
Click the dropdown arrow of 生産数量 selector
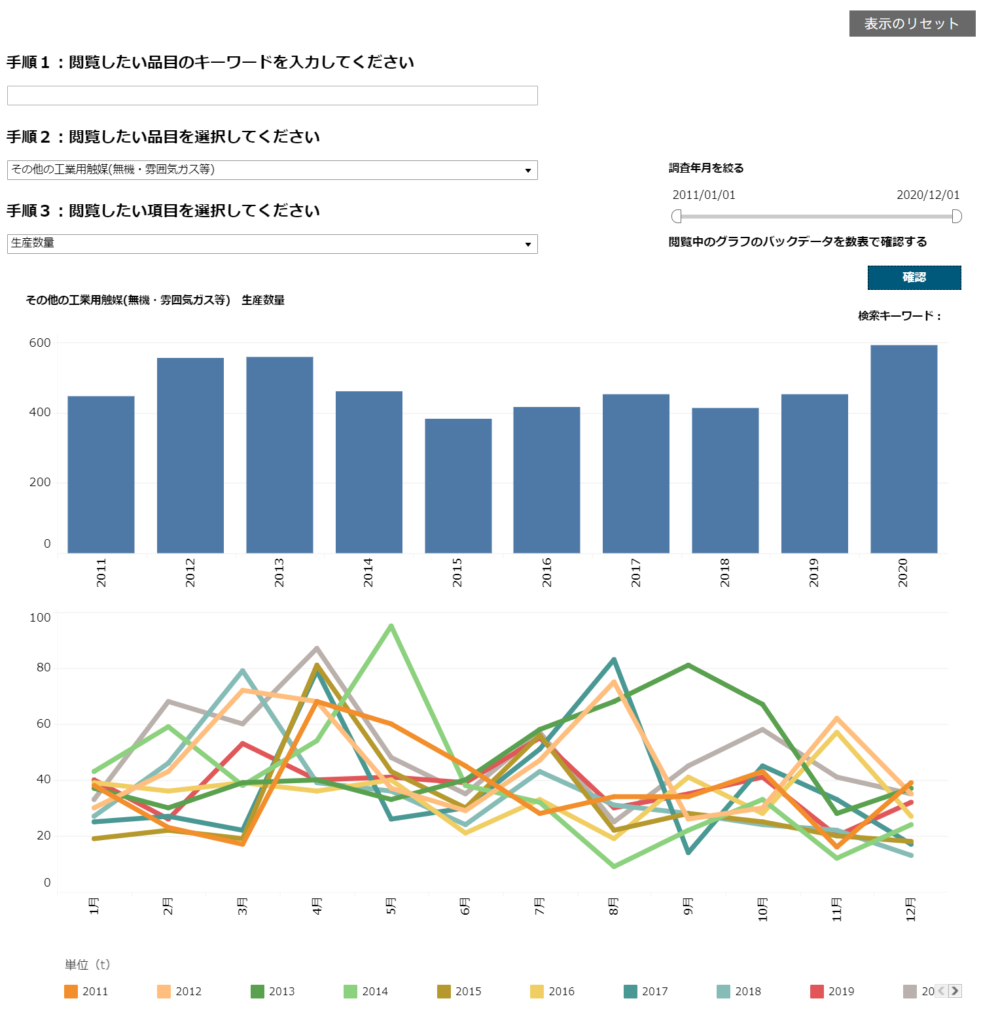coord(528,244)
